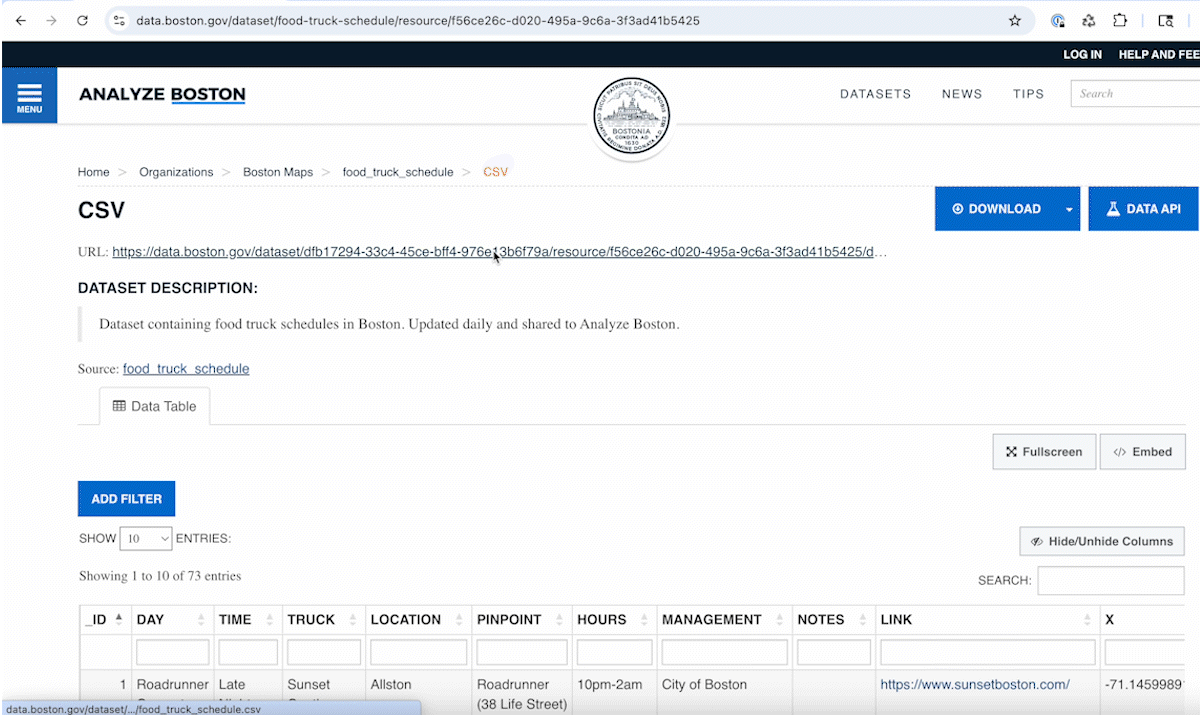Viewport: 1200px width, 715px height.
Task: Sort table by _ID column arrow
Action: pyautogui.click(x=119, y=619)
